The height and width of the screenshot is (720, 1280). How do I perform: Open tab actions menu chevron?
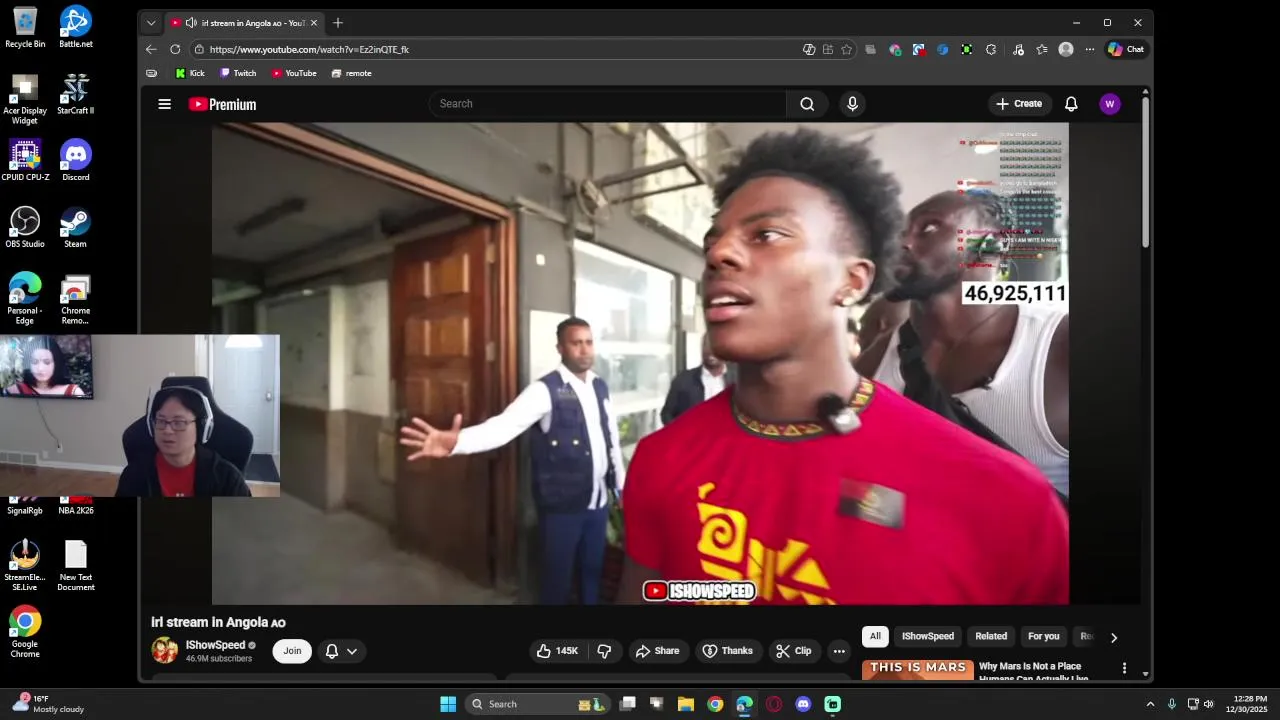pos(151,22)
